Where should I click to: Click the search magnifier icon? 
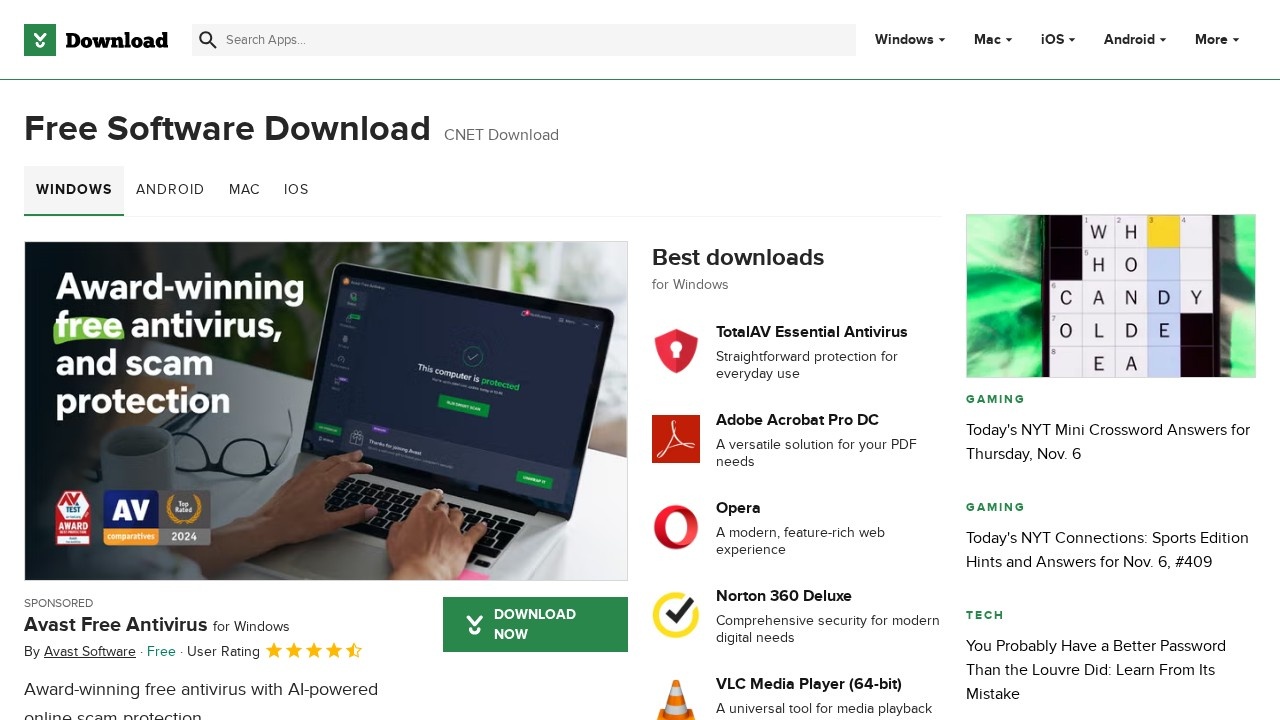point(208,40)
